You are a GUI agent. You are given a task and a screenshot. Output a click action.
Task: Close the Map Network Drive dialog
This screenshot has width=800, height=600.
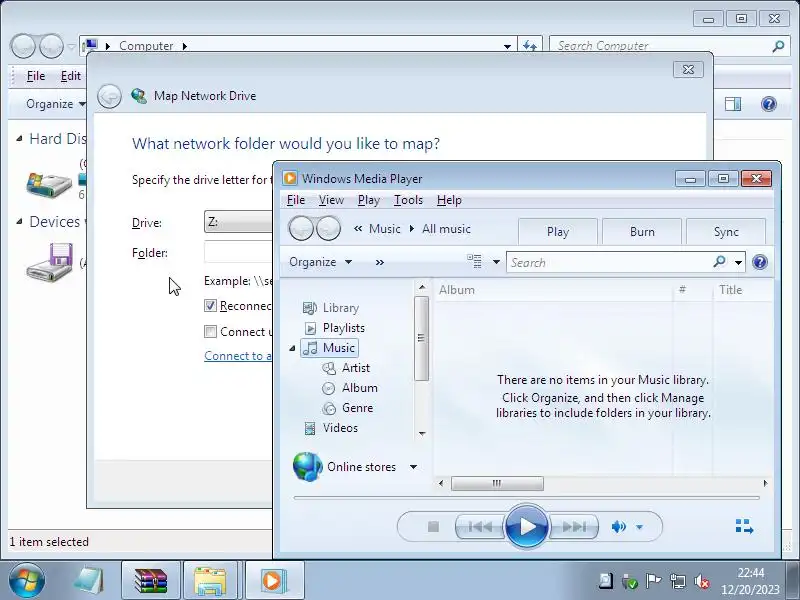click(688, 69)
